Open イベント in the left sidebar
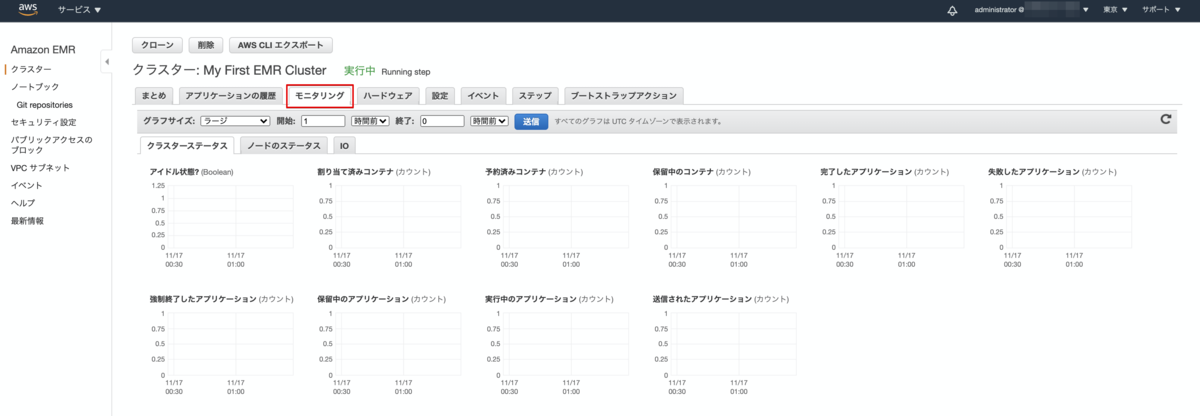 pyautogui.click(x=26, y=185)
